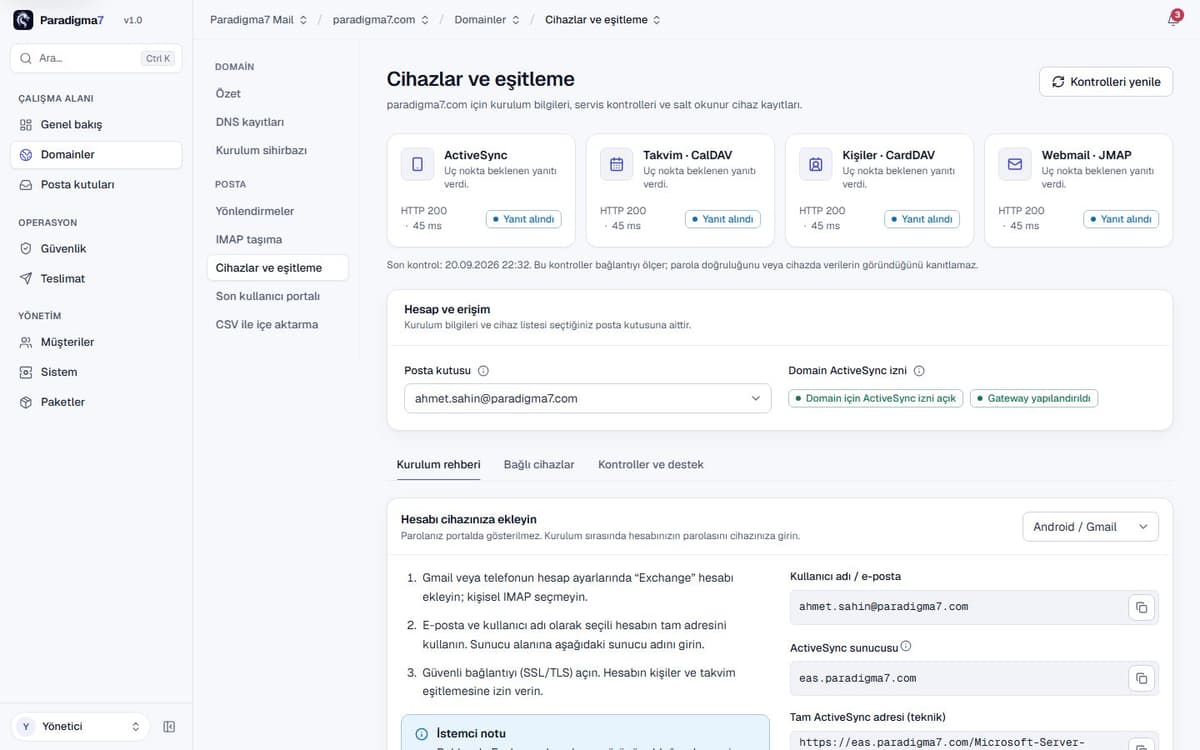Viewport: 1200px width, 750px height.
Task: Click the search magnifier icon
Action: click(26, 59)
